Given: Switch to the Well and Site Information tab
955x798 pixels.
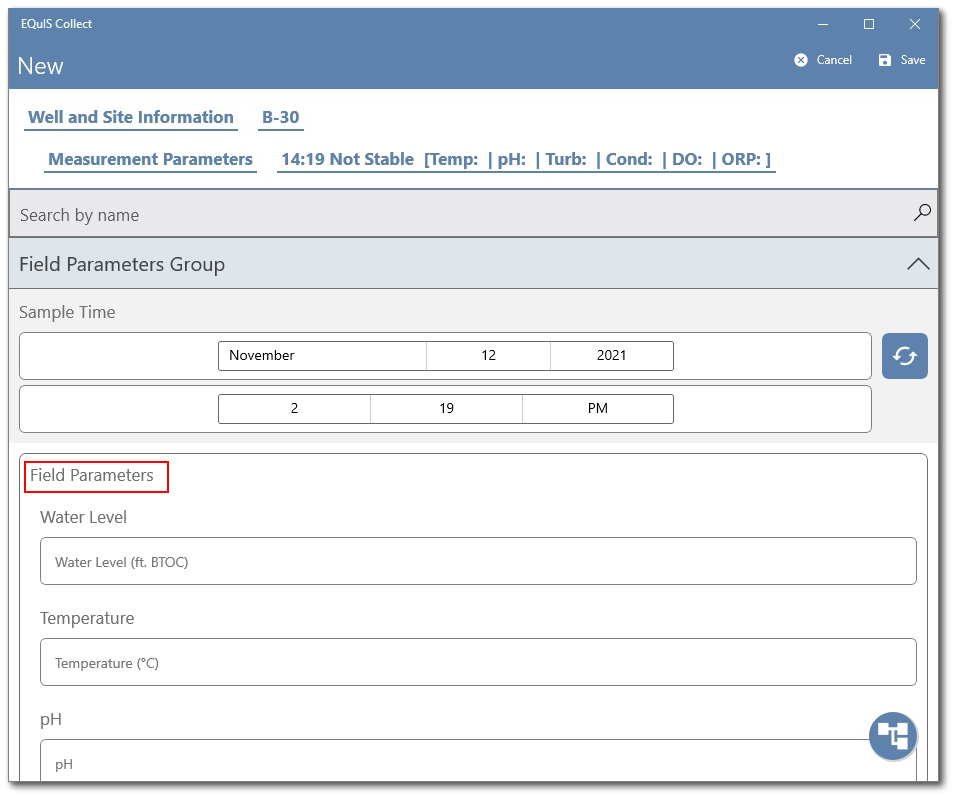Looking at the screenshot, I should pos(130,117).
